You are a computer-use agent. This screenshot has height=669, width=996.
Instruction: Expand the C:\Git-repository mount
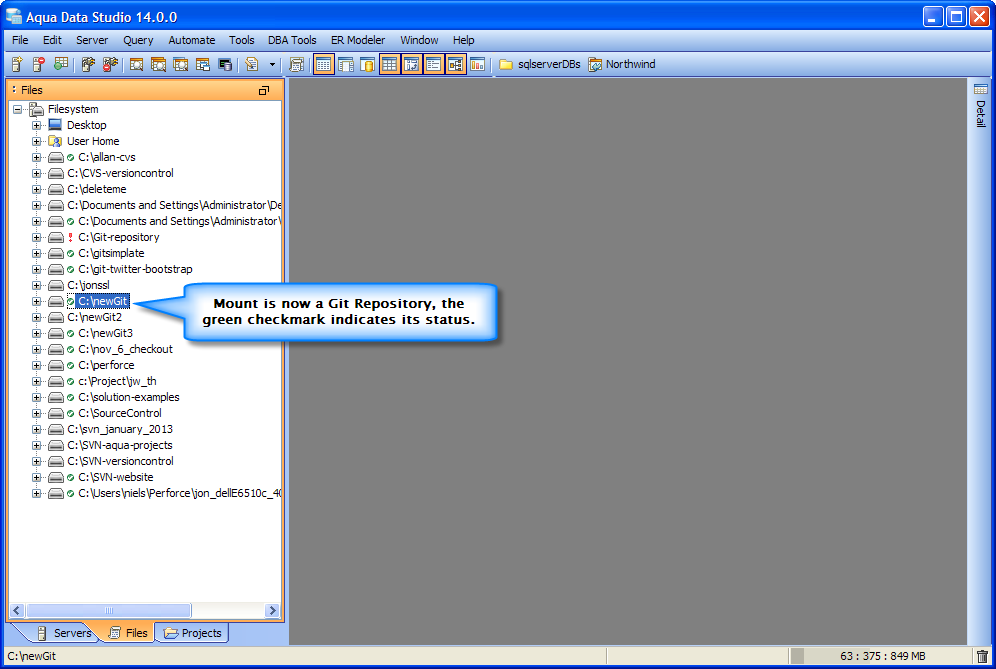pos(36,238)
